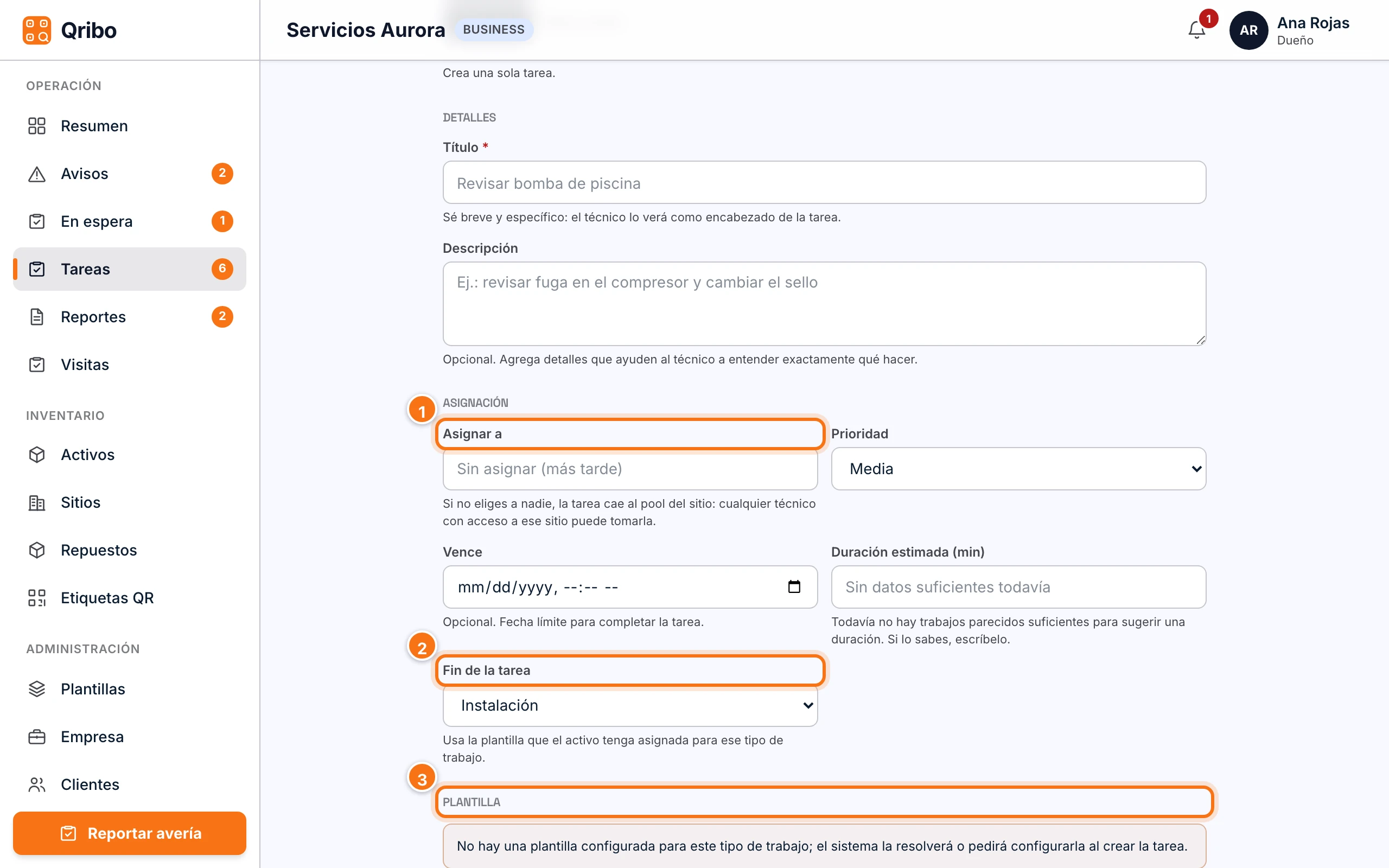Click the Visitas clipboard icon
1389x868 pixels.
pos(37,364)
